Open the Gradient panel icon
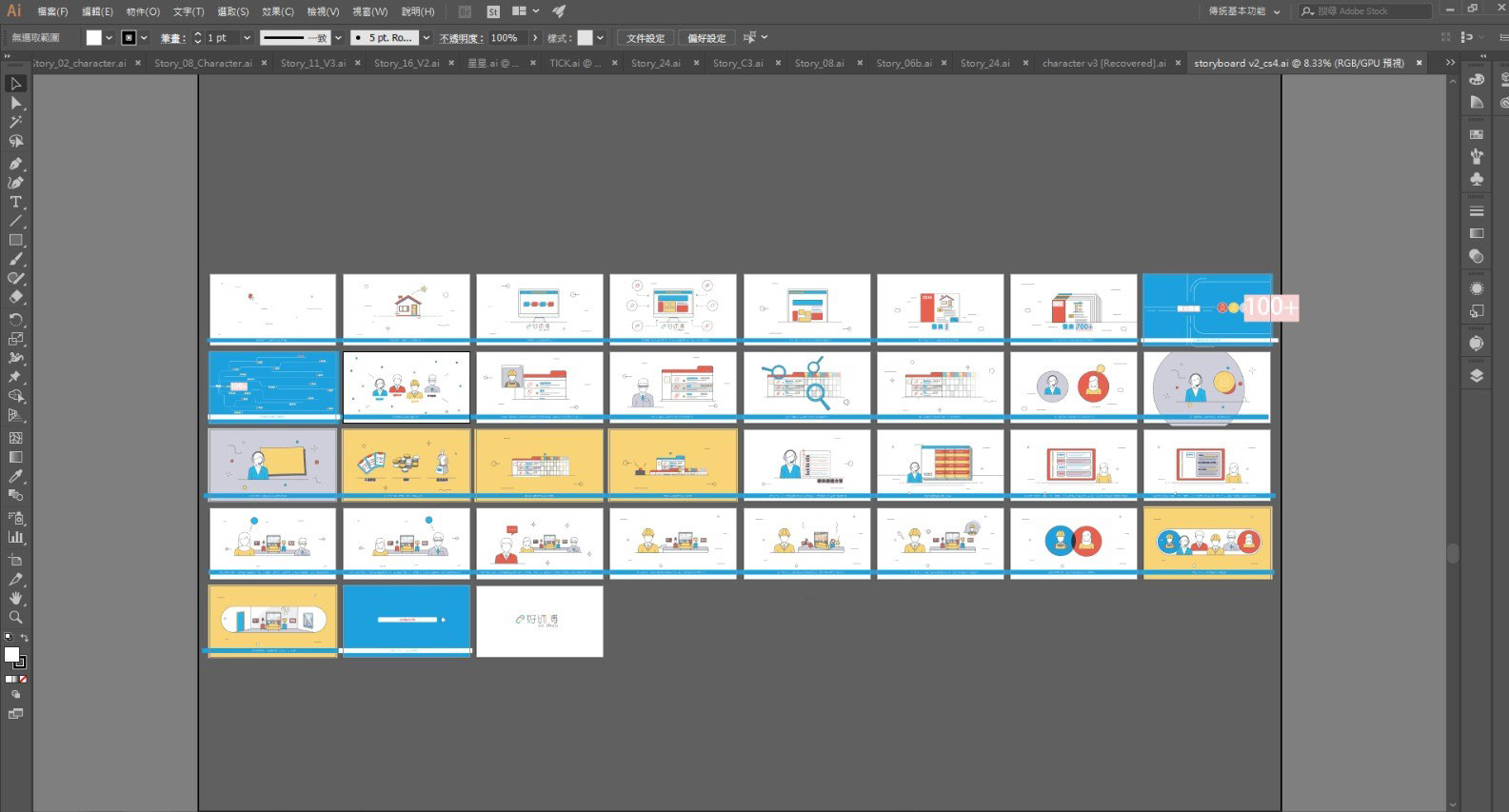The height and width of the screenshot is (812, 1509). [x=1477, y=233]
